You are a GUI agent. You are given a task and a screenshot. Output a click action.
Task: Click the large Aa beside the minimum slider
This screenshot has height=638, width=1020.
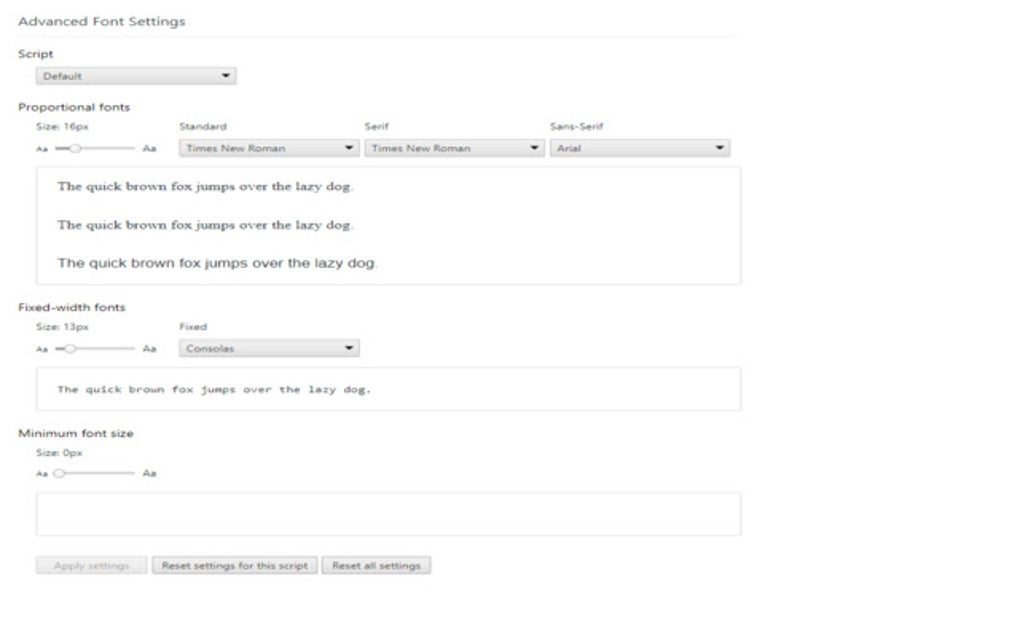pos(148,472)
